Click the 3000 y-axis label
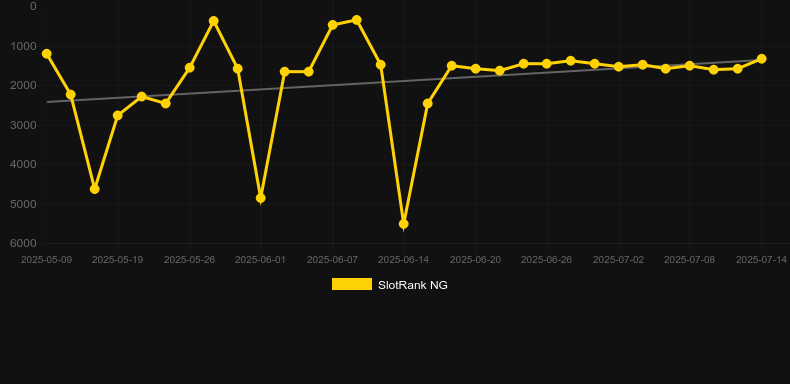 click(x=24, y=125)
